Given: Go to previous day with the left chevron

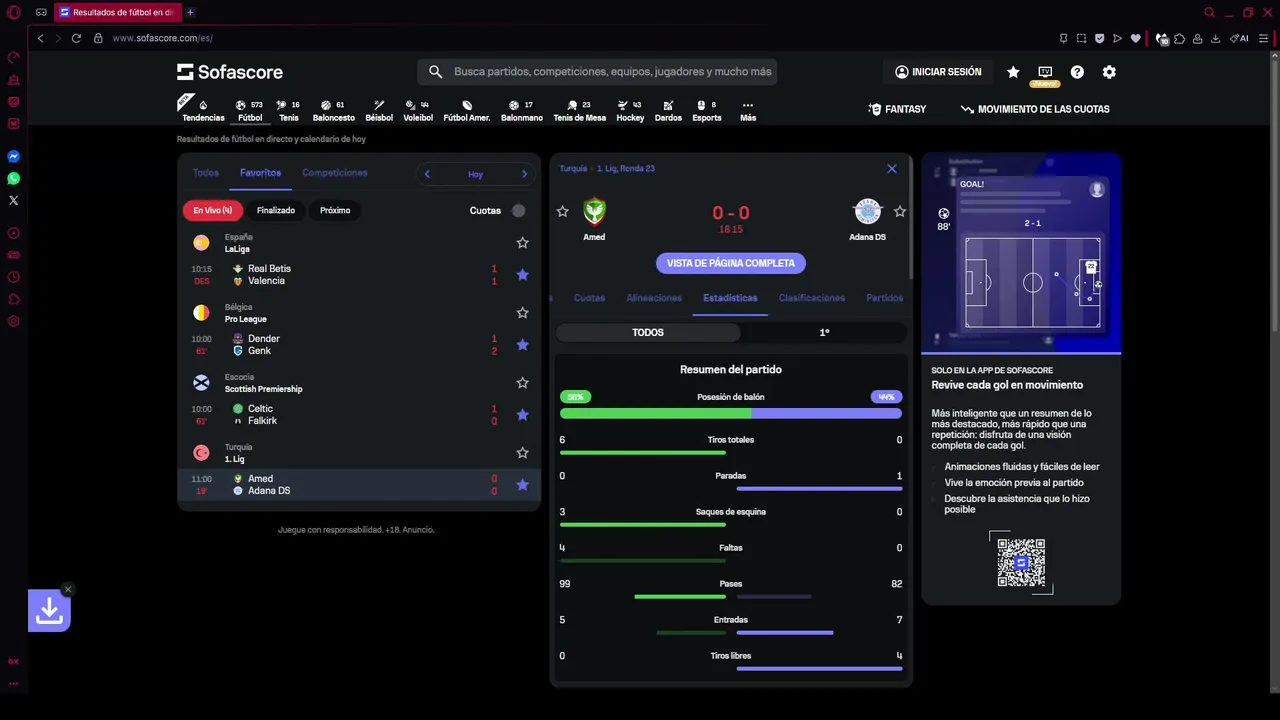Looking at the screenshot, I should [427, 174].
